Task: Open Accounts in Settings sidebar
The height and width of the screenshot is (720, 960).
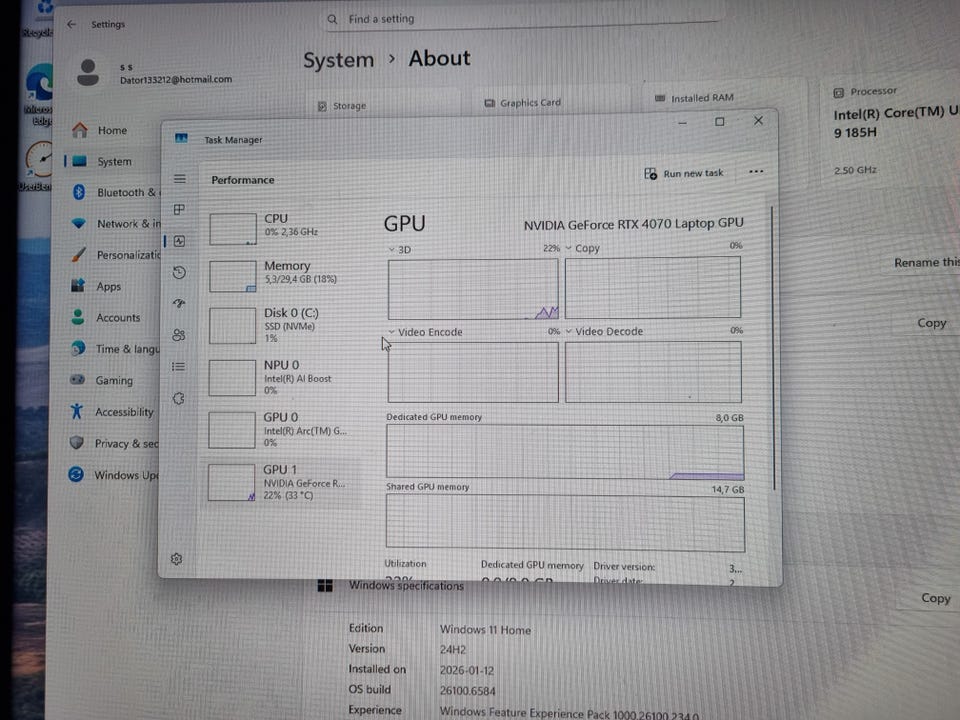Action: (105, 317)
